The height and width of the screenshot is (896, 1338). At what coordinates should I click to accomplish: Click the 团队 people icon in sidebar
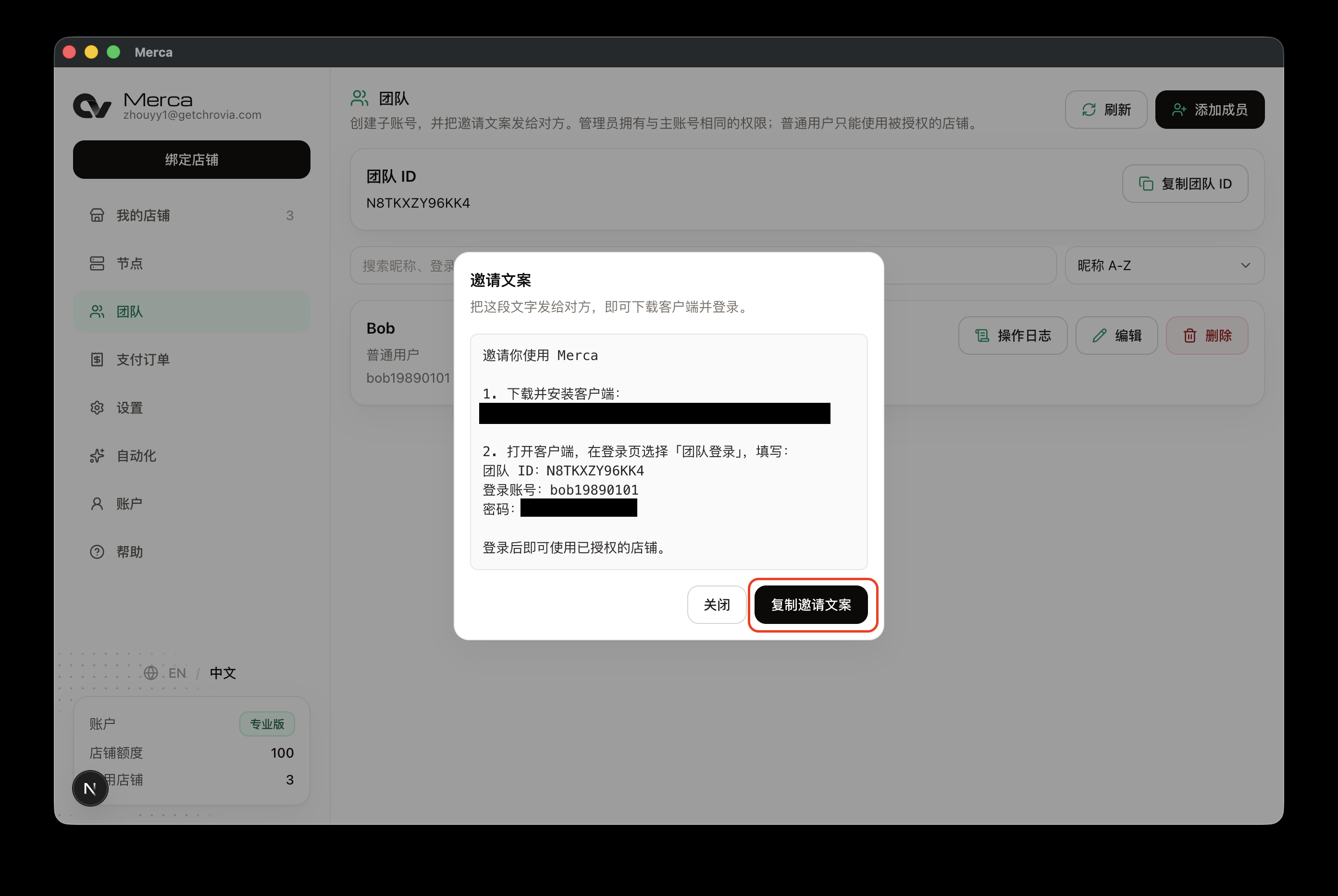tap(97, 311)
